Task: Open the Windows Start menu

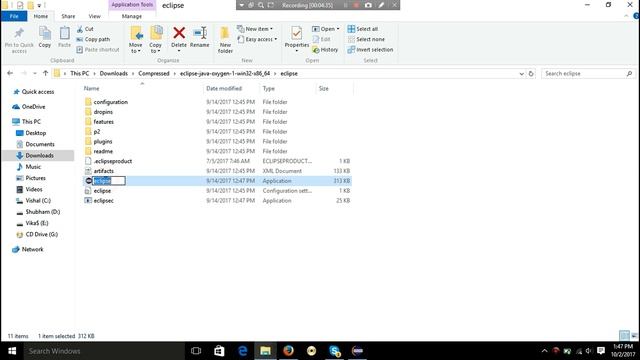Action: pos(12,351)
